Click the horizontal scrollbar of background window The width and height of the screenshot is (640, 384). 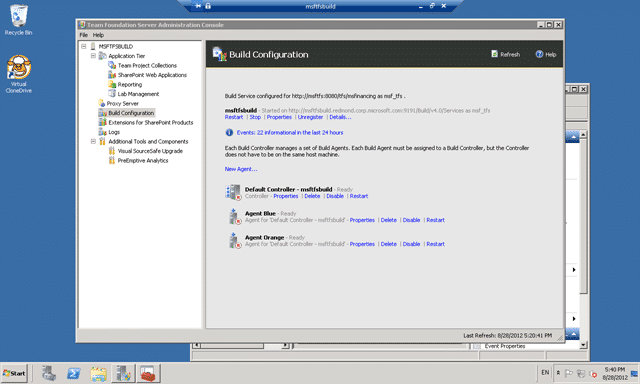(x=240, y=346)
